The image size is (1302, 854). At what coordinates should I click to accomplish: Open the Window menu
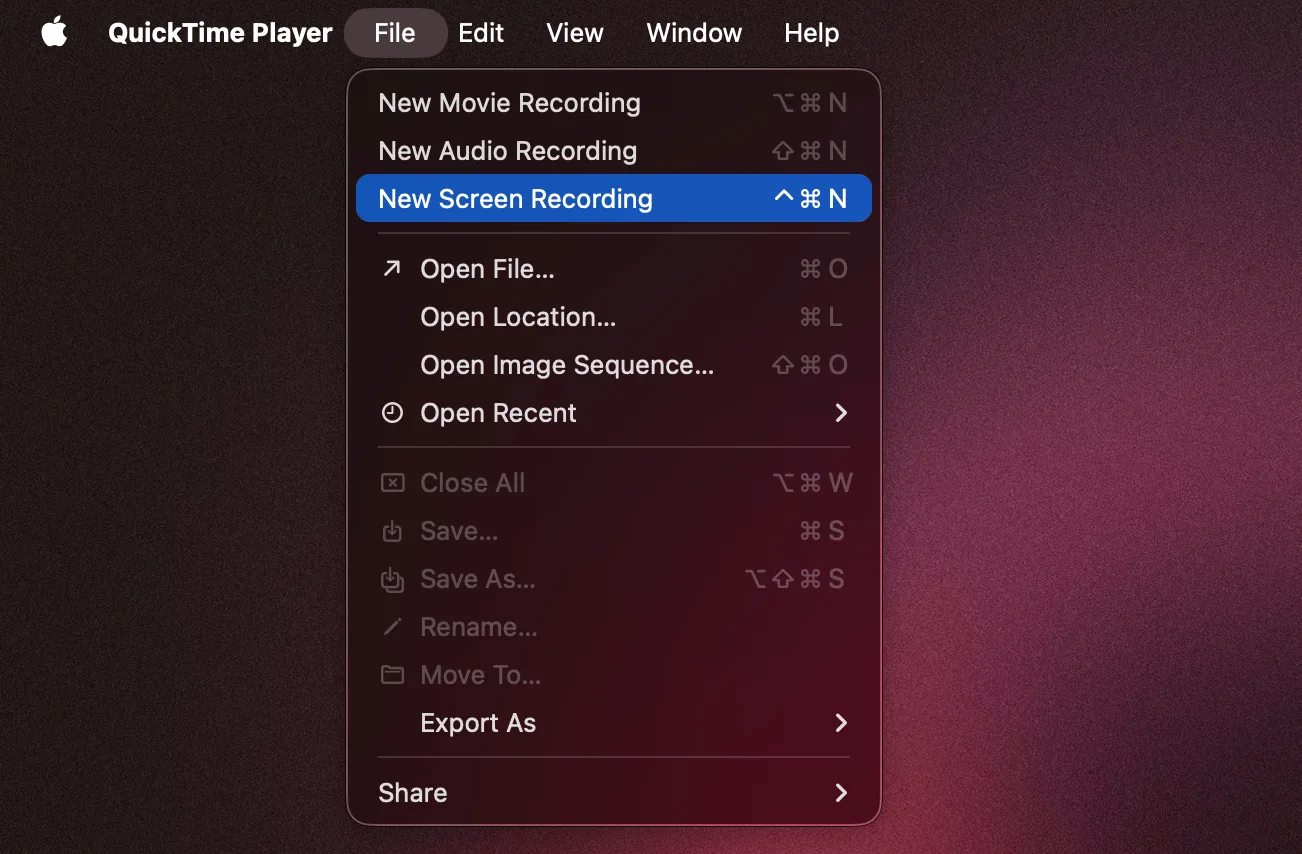point(694,32)
